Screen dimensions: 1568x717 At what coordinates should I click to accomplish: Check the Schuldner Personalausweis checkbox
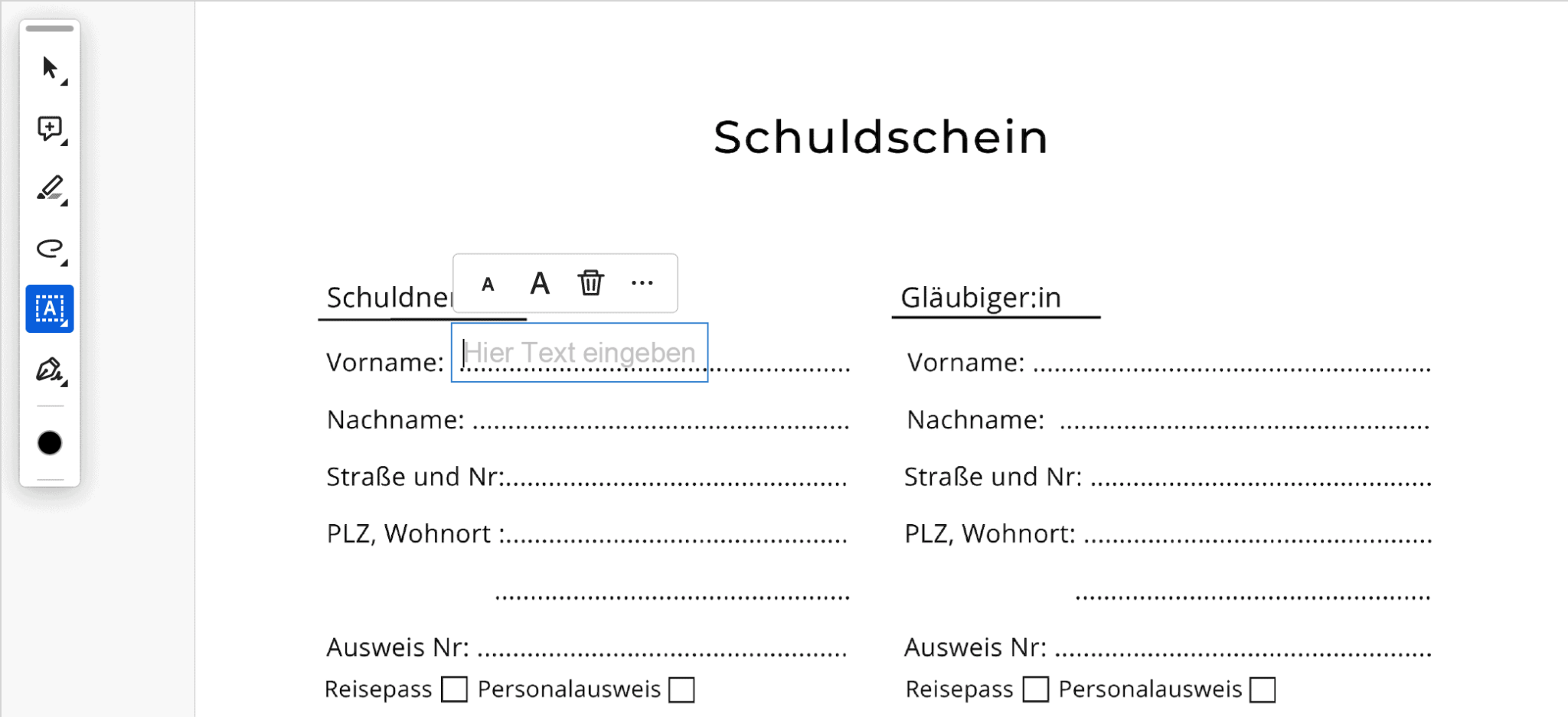pos(681,689)
